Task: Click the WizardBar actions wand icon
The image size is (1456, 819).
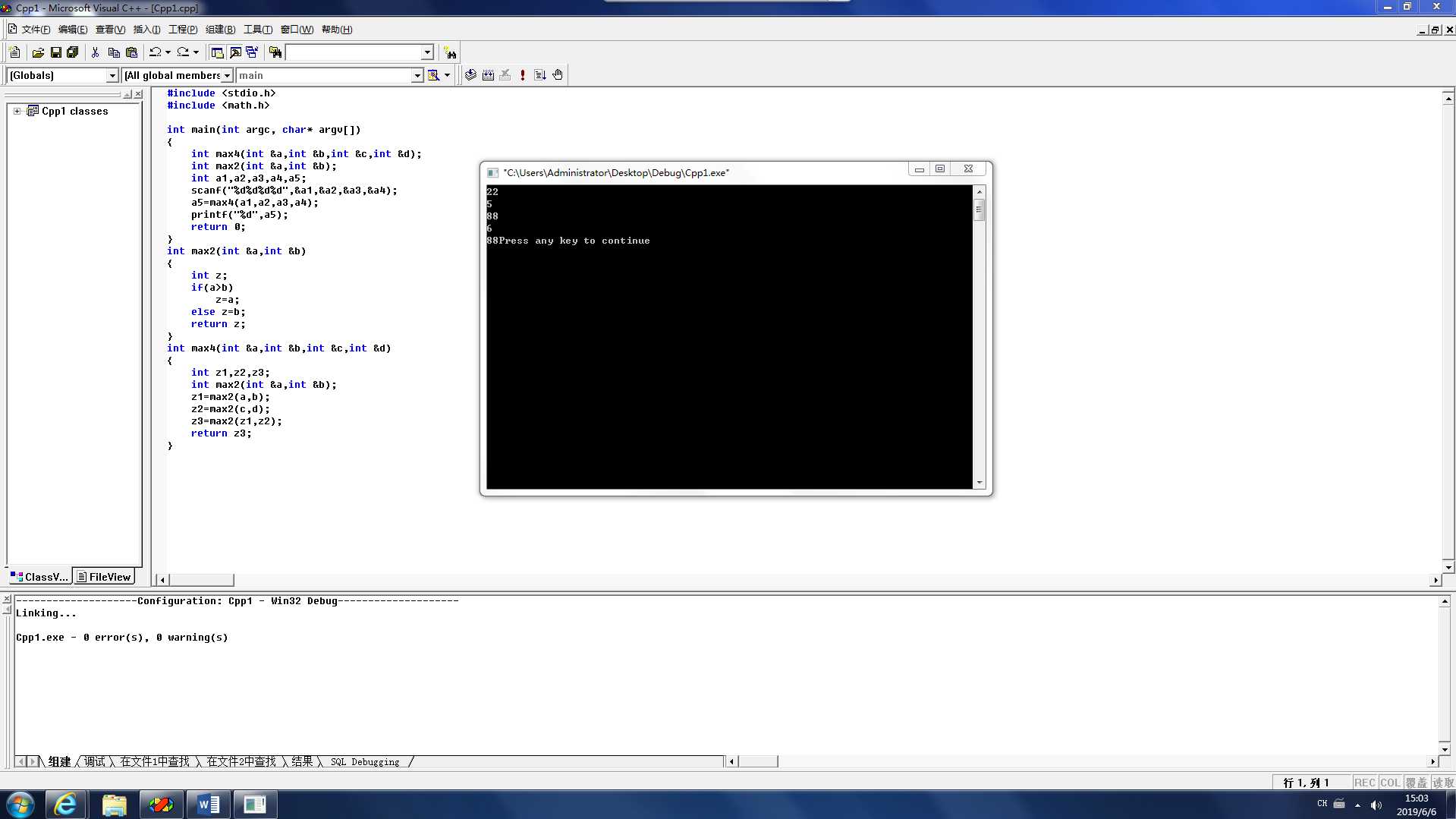Action: click(433, 75)
